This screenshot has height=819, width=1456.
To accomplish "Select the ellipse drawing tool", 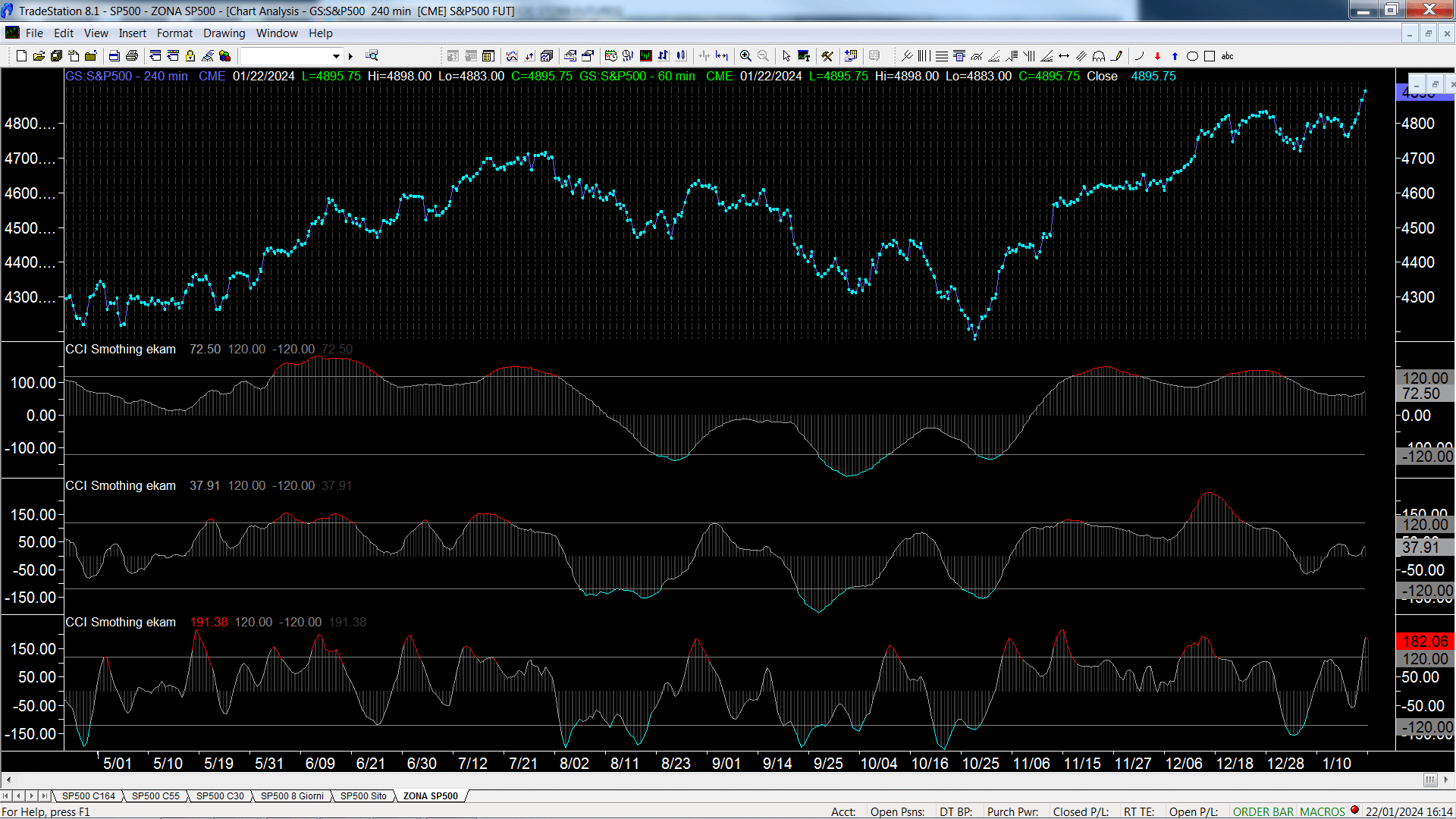I will [1192, 56].
